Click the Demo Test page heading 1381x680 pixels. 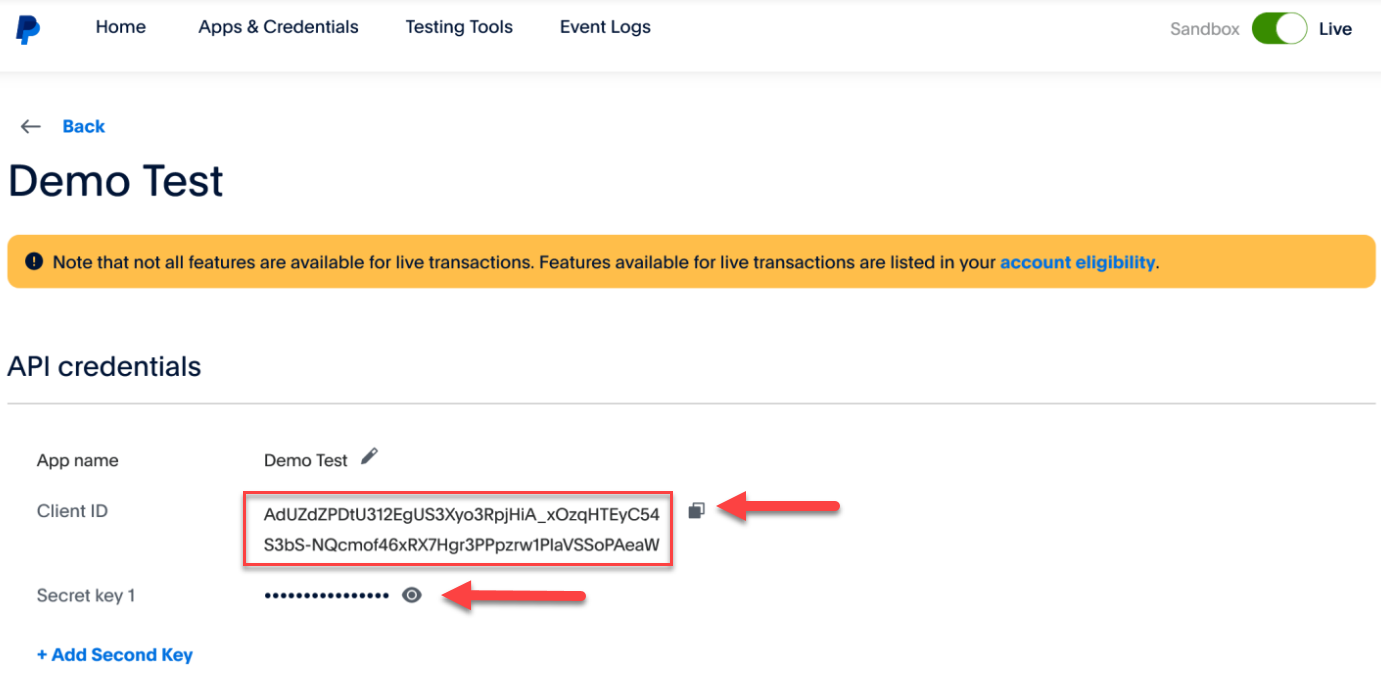click(x=116, y=182)
